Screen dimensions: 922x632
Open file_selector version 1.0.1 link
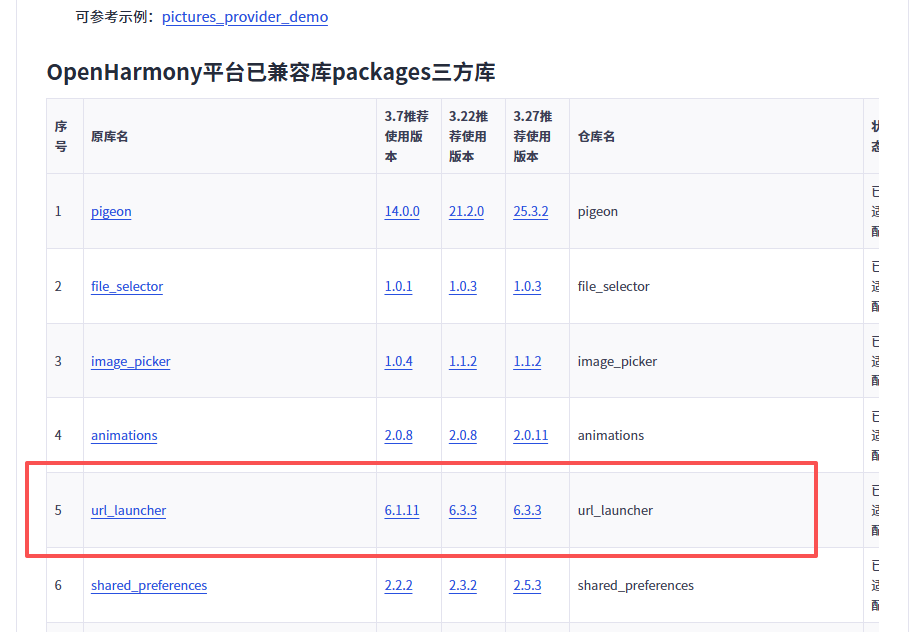398,286
